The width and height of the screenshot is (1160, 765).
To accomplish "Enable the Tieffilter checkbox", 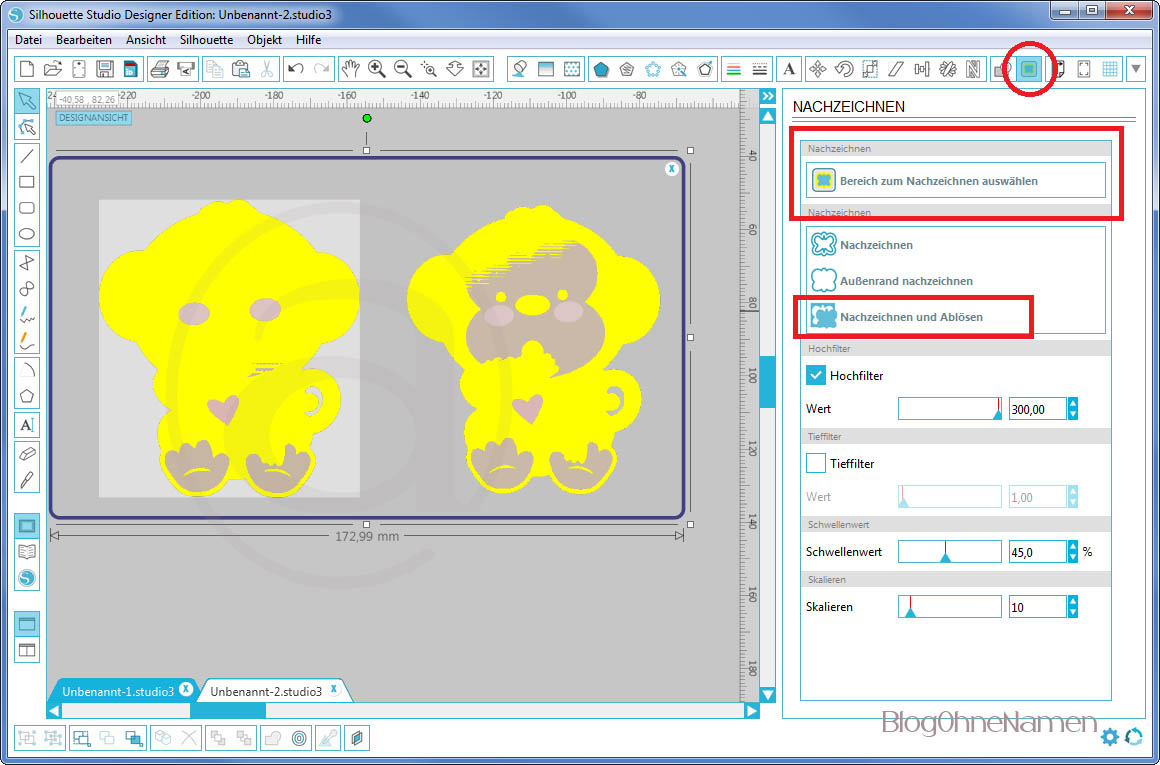I will coord(816,463).
